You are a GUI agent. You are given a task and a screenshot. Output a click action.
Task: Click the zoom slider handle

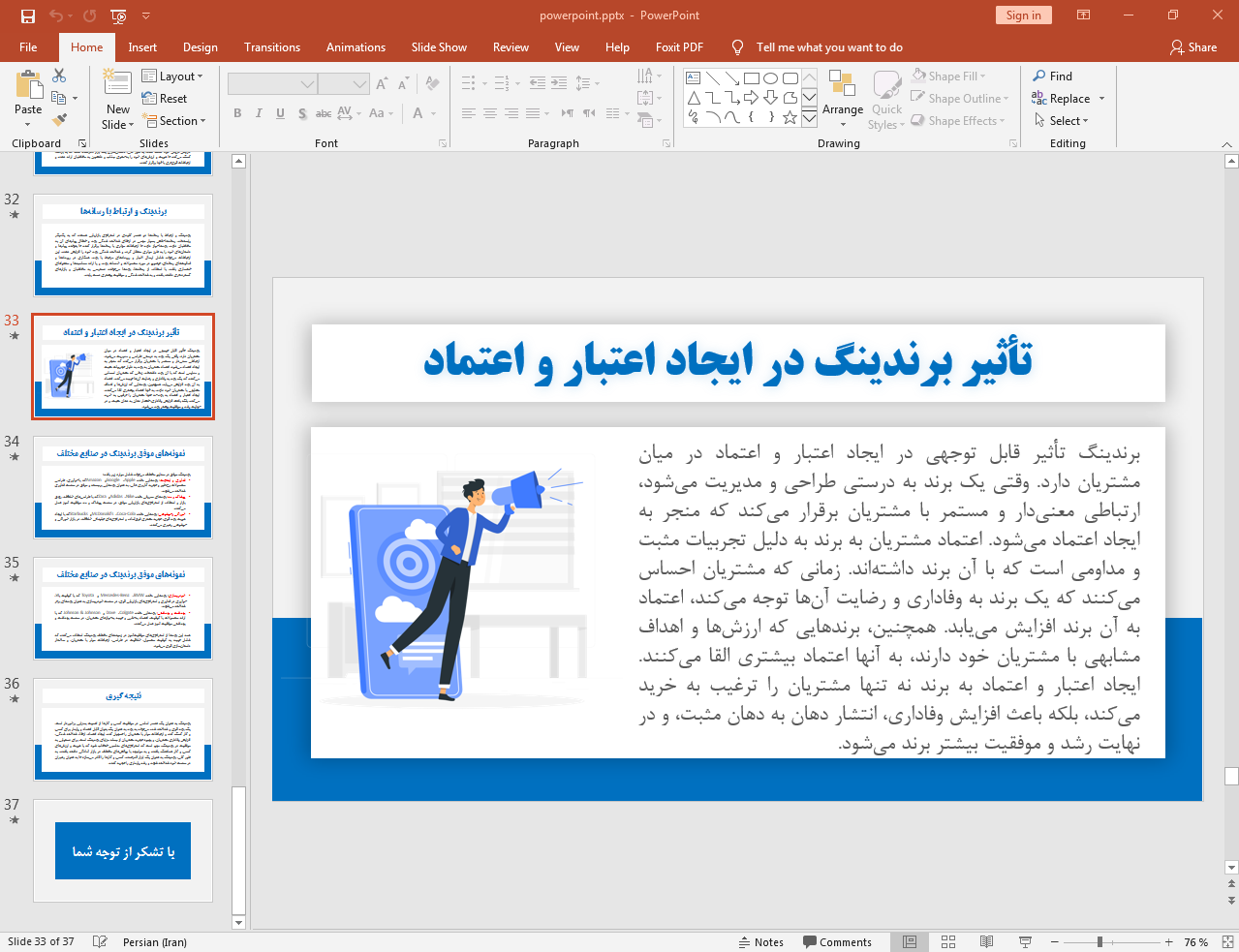(1100, 941)
